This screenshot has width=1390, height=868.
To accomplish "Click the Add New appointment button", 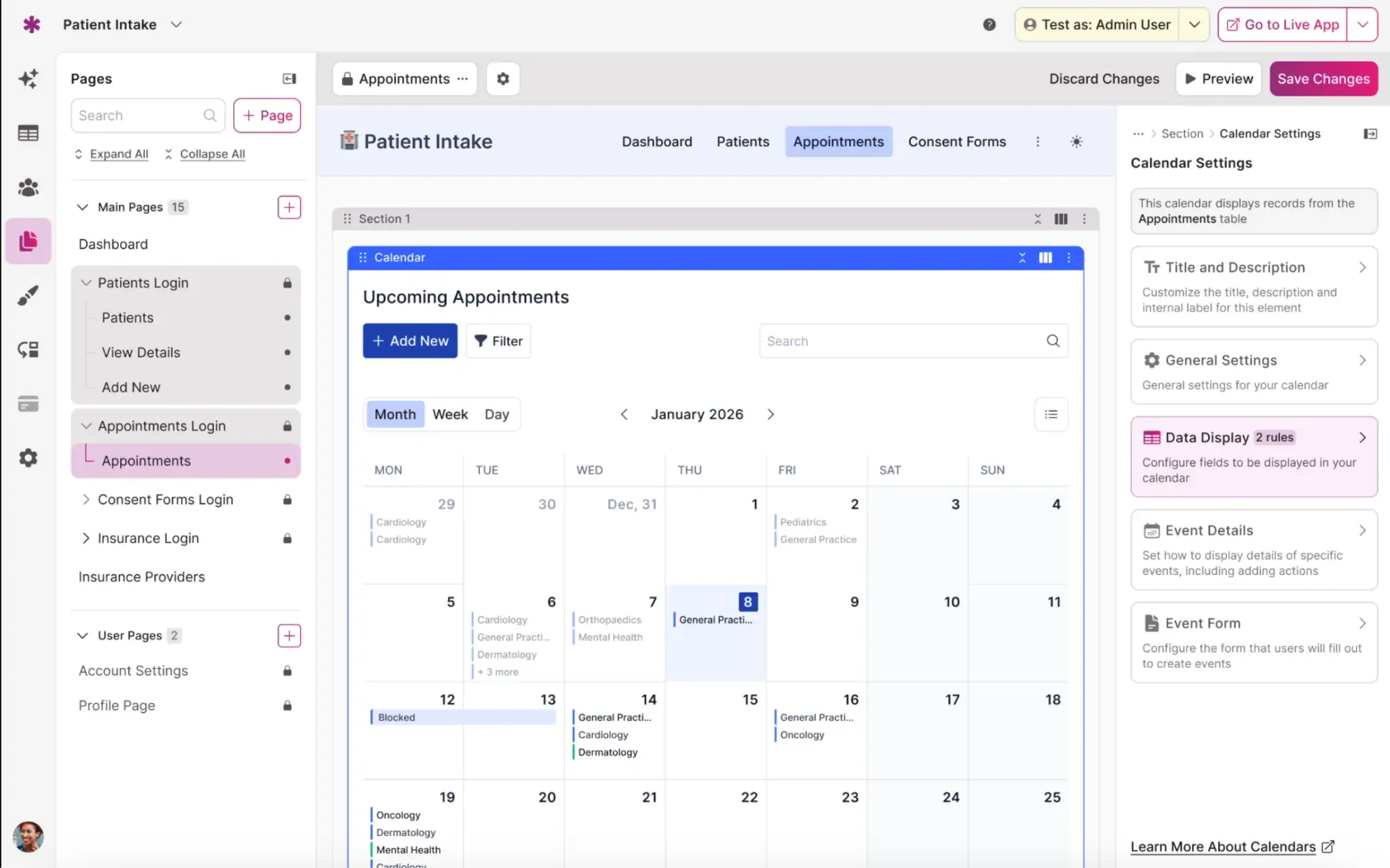I will [410, 341].
